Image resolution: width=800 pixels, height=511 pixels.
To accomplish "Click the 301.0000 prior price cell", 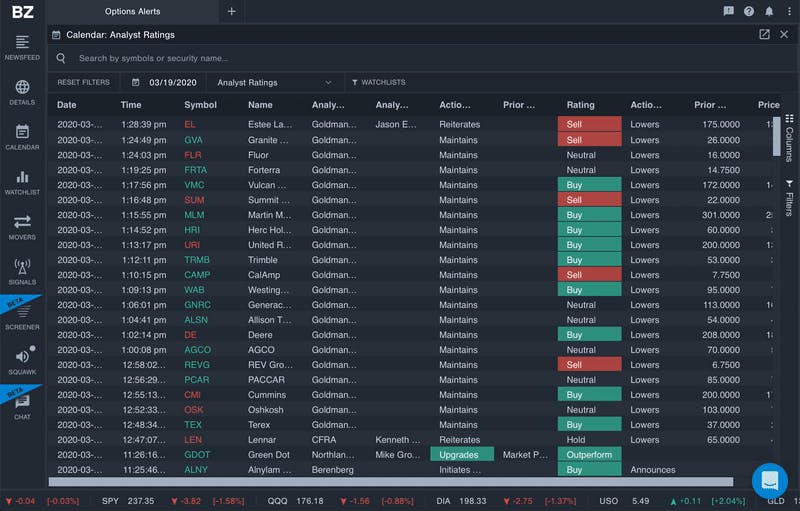I will tap(721, 215).
